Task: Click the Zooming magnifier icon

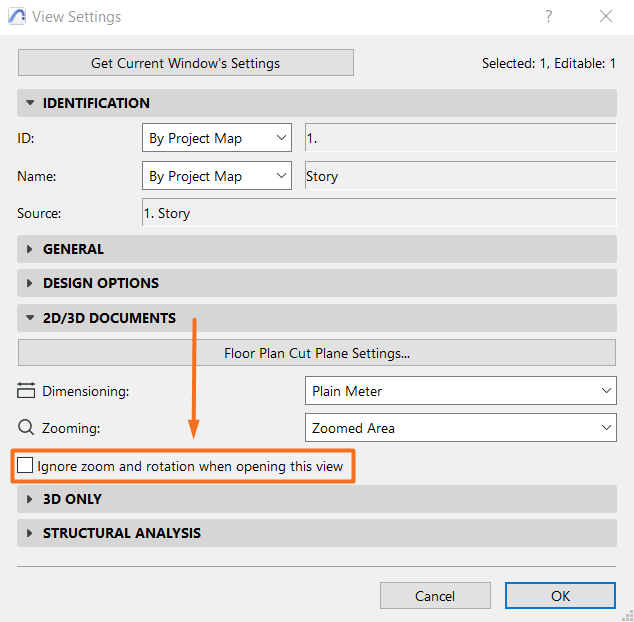Action: [26, 427]
